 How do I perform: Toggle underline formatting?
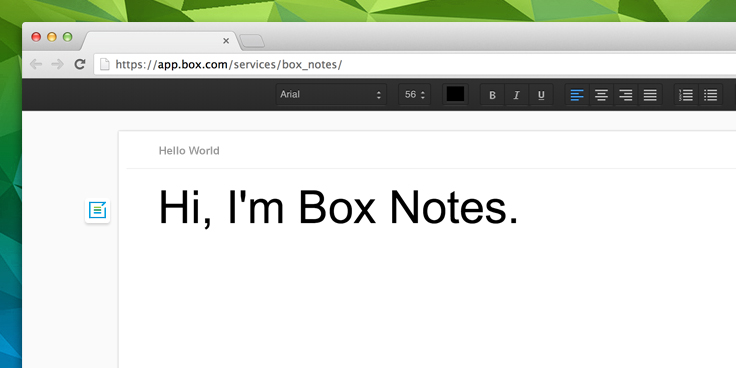541,95
